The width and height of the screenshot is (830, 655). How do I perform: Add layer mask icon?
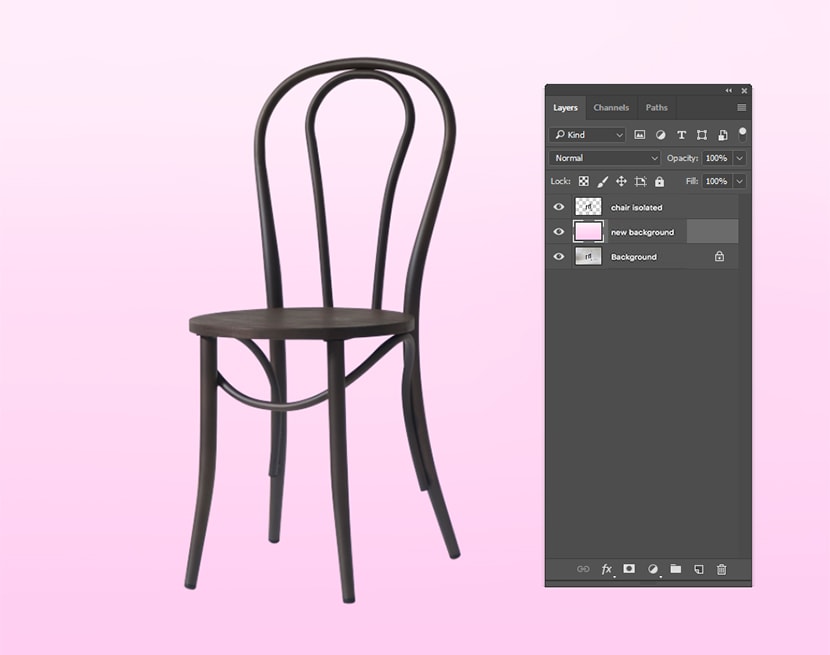click(x=629, y=569)
